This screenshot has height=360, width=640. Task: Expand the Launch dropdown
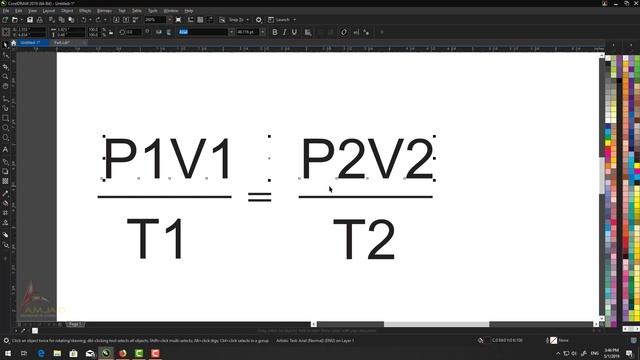(294, 20)
